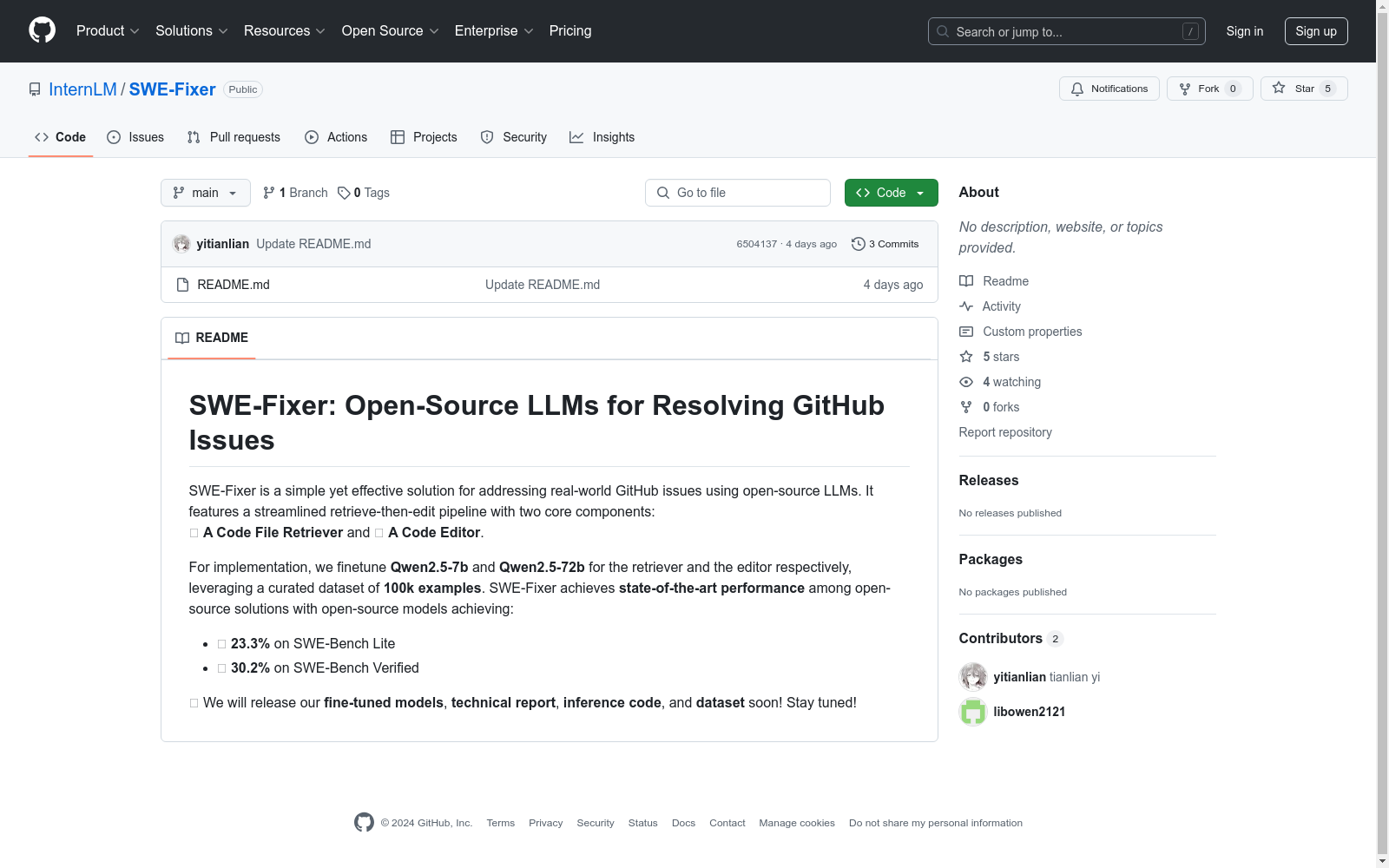The image size is (1389, 868).
Task: Open the green Code dropdown button
Action: click(892, 193)
